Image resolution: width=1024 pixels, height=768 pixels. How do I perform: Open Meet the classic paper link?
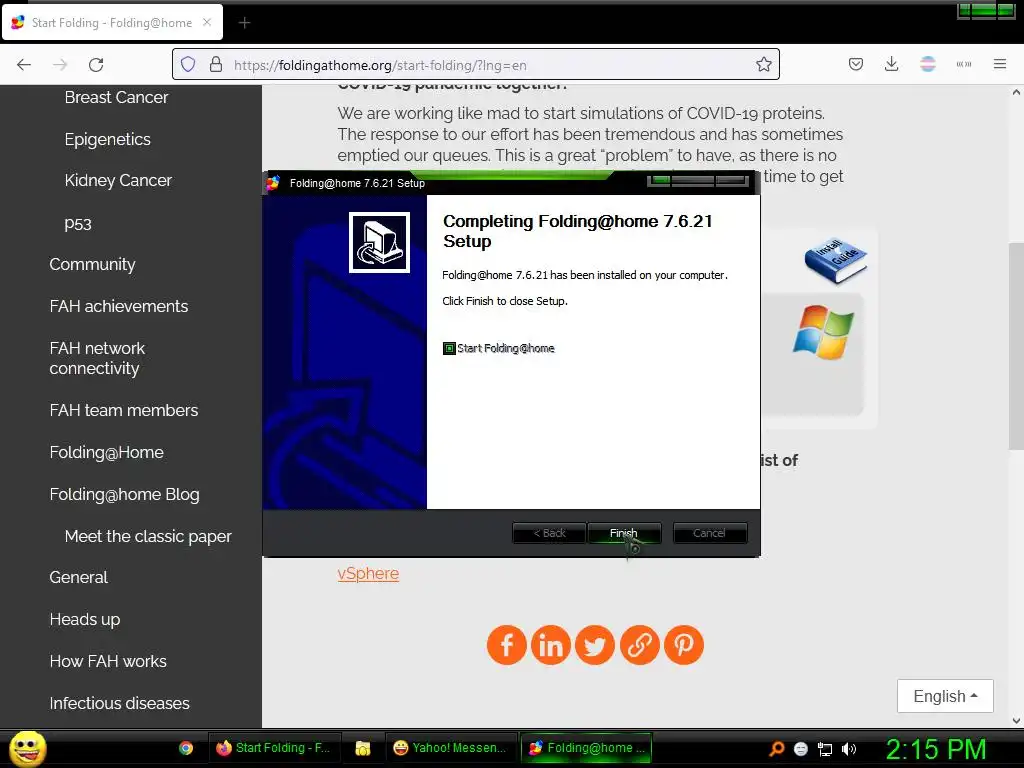[148, 536]
